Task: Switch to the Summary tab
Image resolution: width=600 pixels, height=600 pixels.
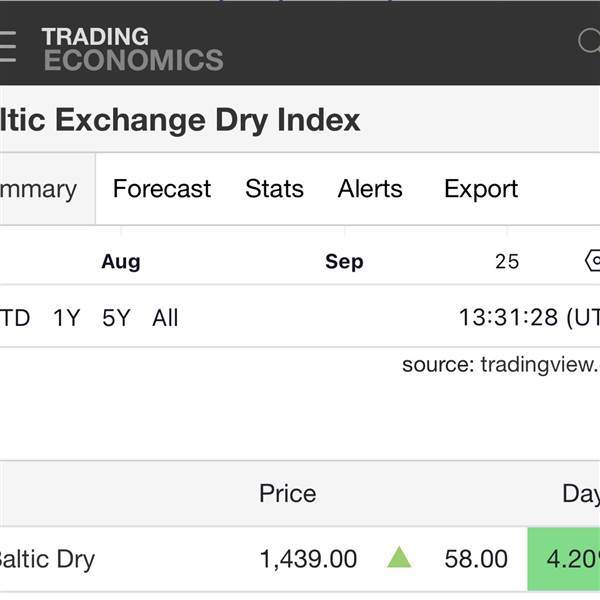Action: [40, 189]
